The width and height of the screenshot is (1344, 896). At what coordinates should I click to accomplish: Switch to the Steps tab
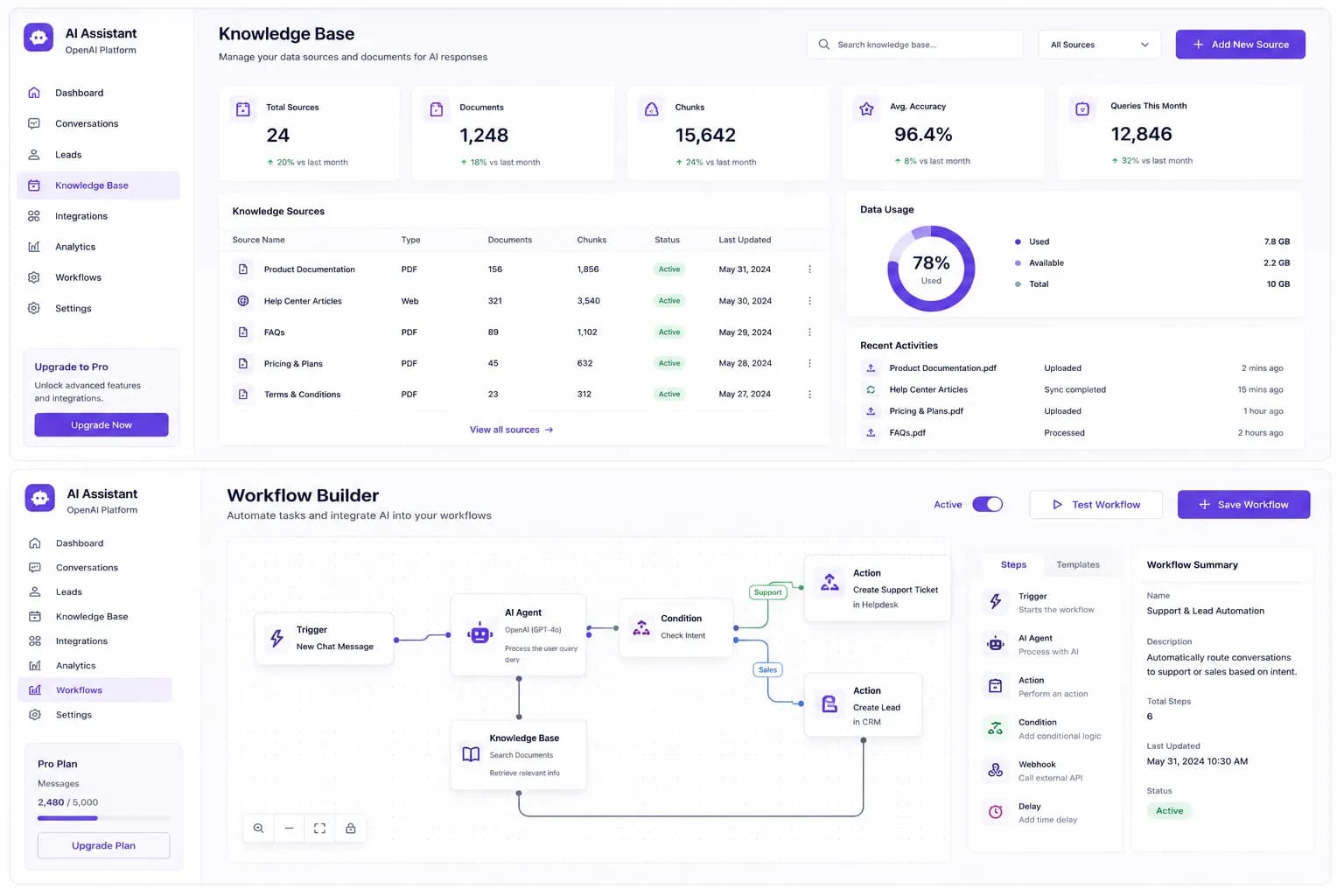[1013, 565]
